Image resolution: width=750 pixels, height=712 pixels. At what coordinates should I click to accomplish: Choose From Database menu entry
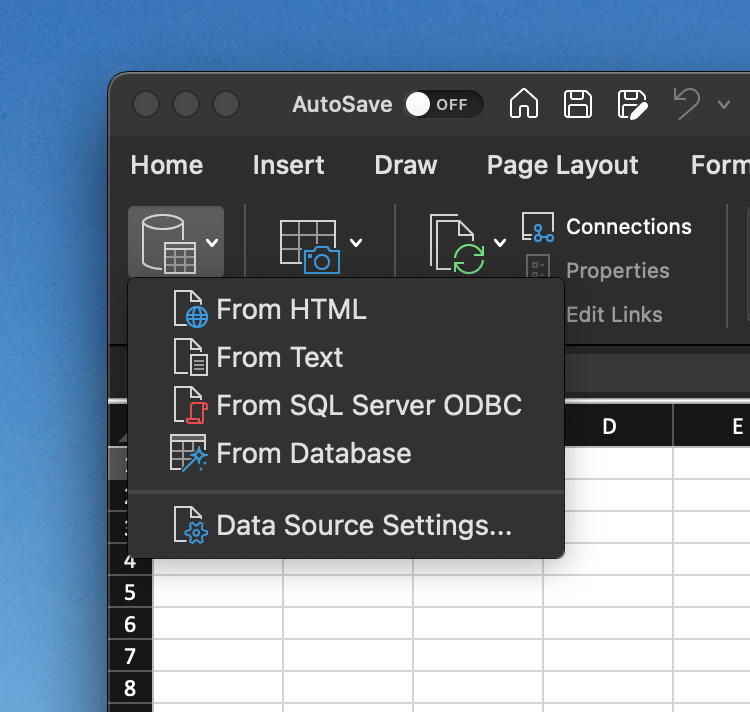coord(346,453)
